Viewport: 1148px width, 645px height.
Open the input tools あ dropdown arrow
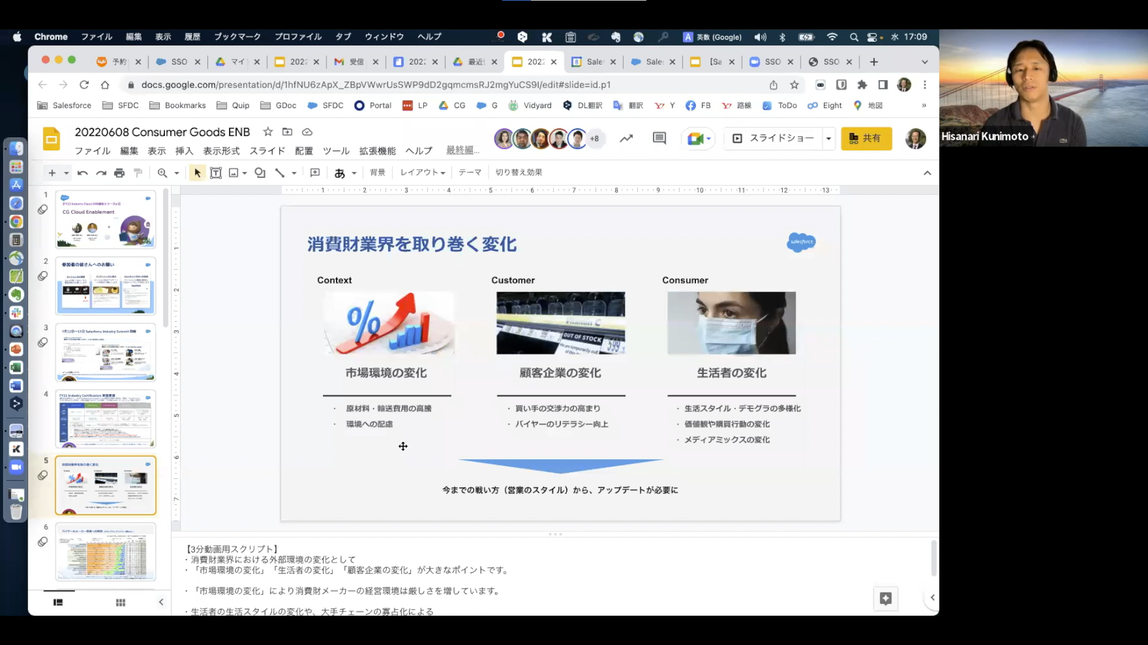[354, 174]
